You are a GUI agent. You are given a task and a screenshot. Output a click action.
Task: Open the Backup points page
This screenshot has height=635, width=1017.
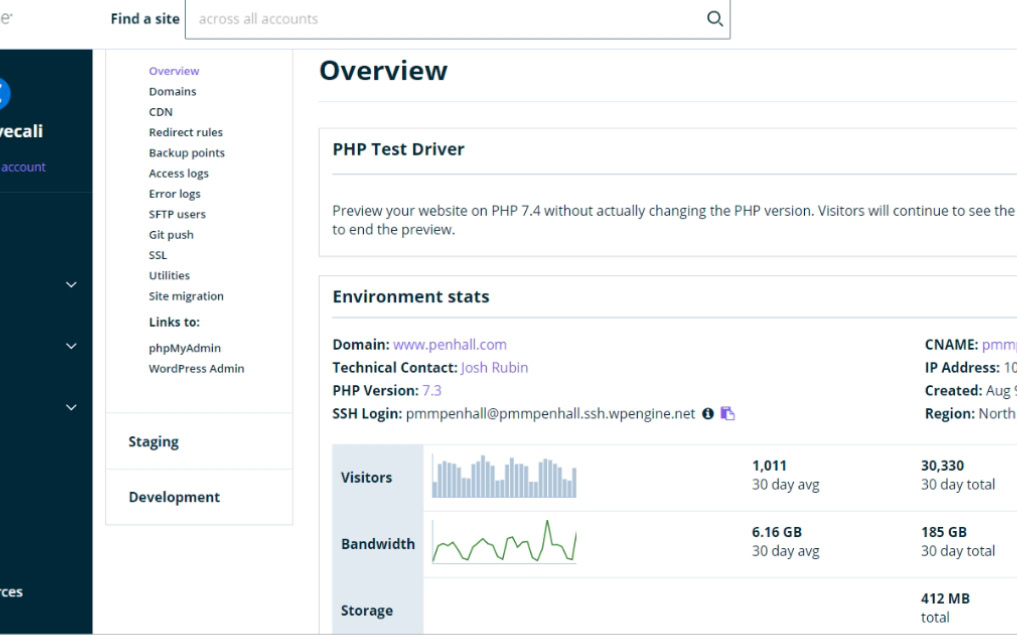(186, 153)
